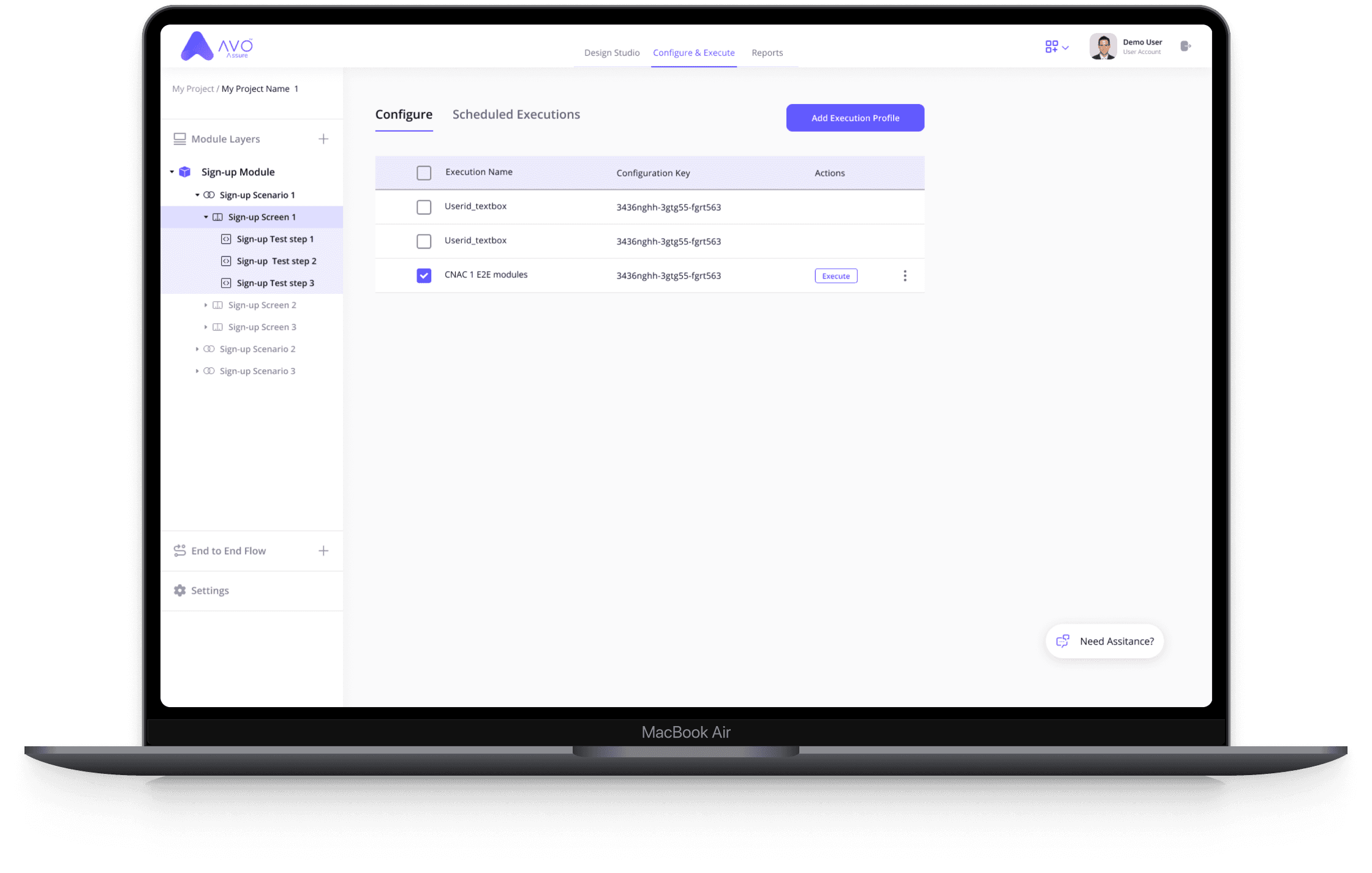
Task: Add a new module layer with plus icon
Action: click(x=323, y=139)
